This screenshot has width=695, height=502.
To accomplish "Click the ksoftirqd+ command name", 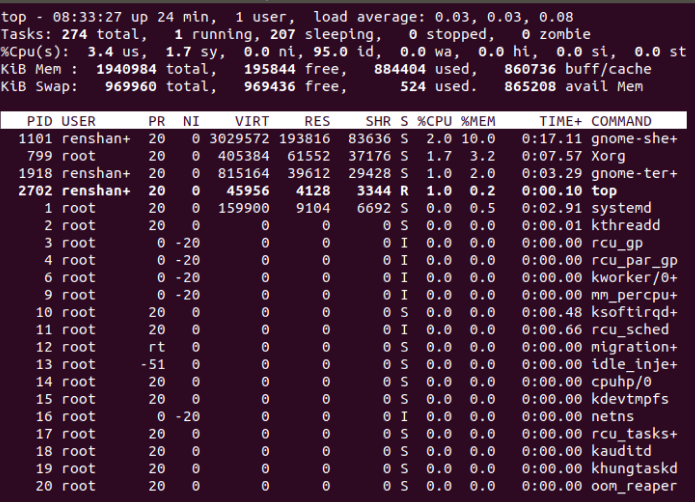I will click(x=634, y=312).
